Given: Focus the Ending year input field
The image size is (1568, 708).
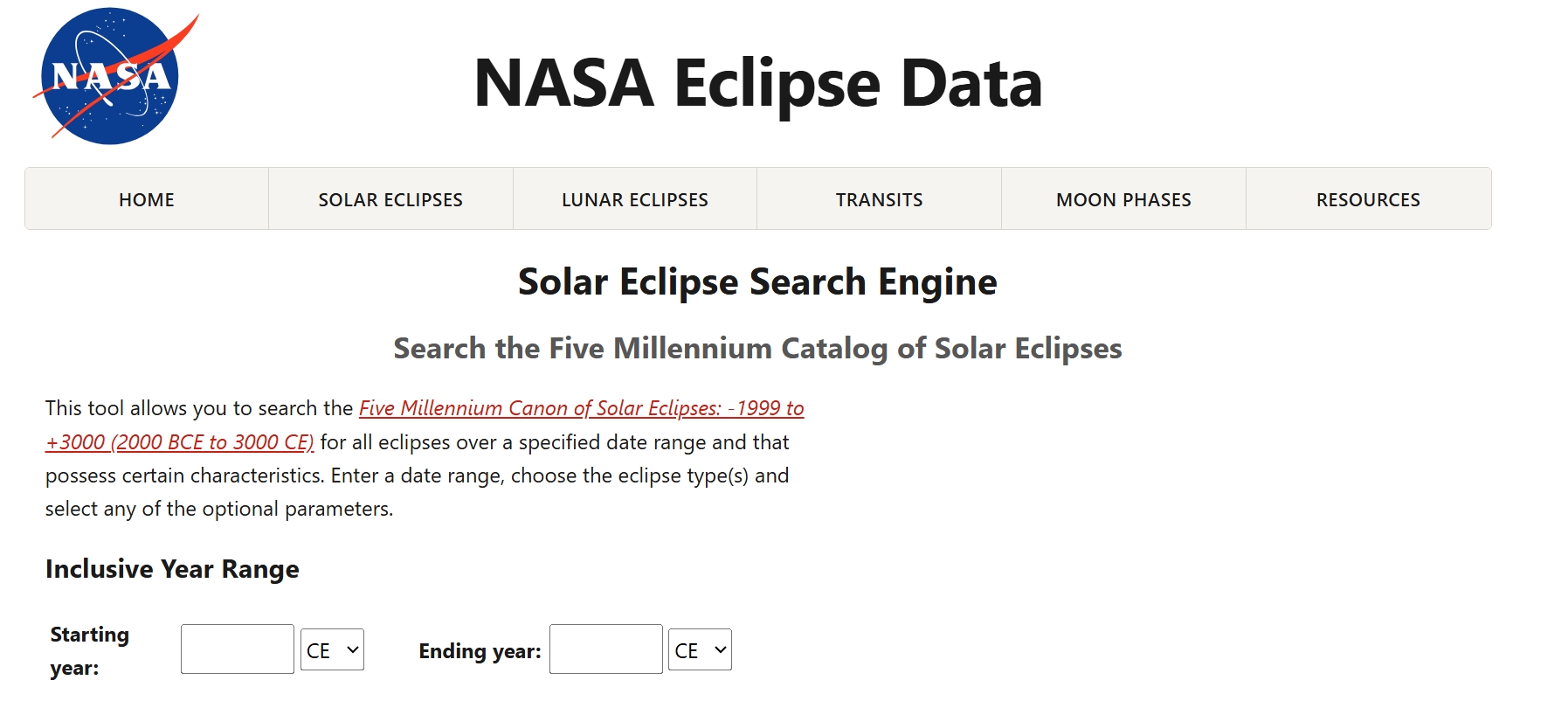Looking at the screenshot, I should point(606,649).
